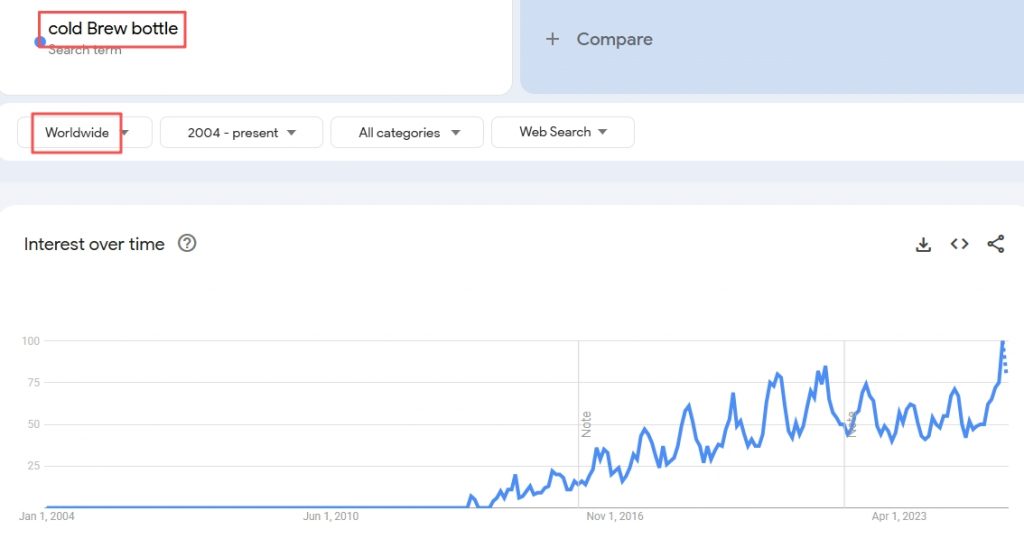Image resolution: width=1024 pixels, height=539 pixels.
Task: Share the Interest over time chart
Action: coord(995,244)
